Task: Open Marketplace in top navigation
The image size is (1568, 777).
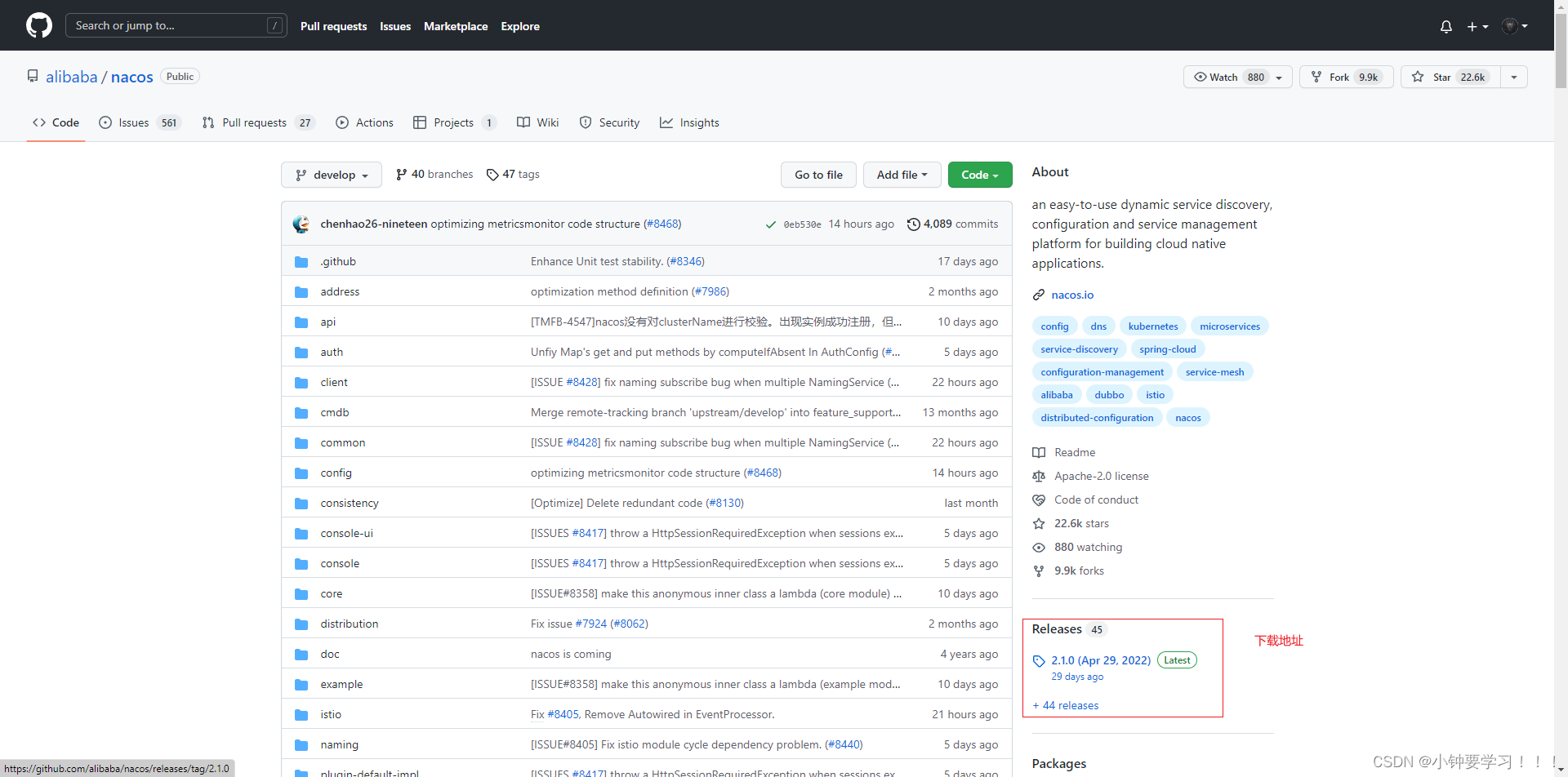Action: [456, 26]
